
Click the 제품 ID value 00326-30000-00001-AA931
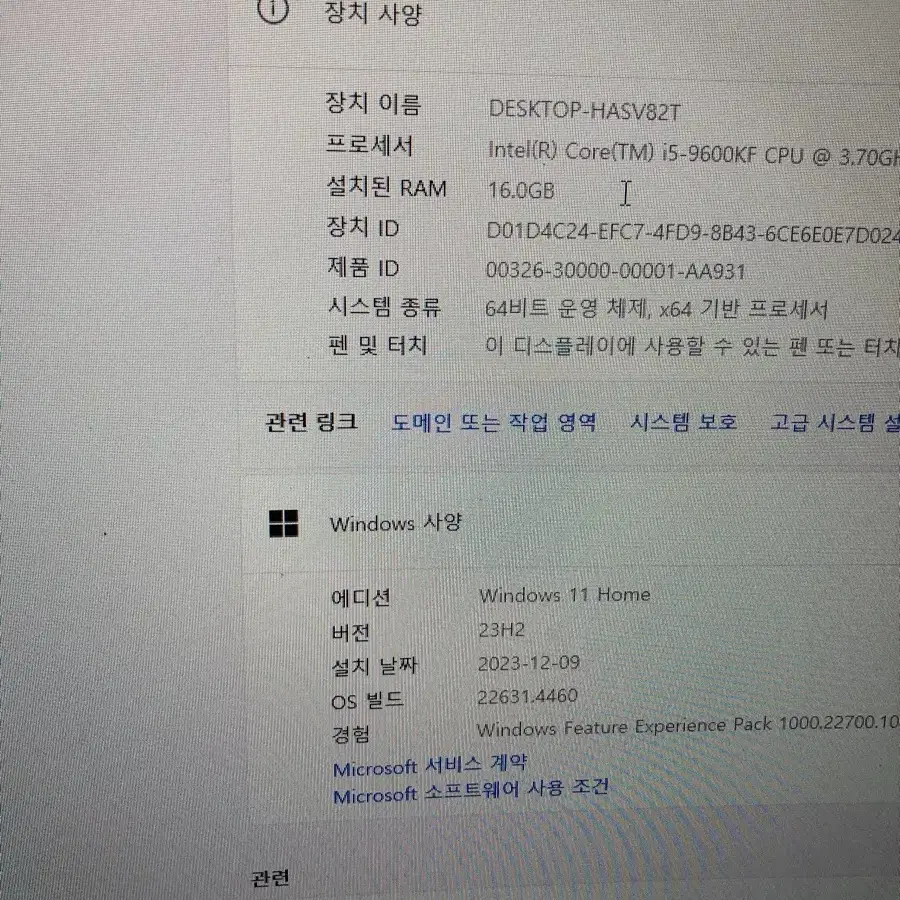tap(615, 270)
